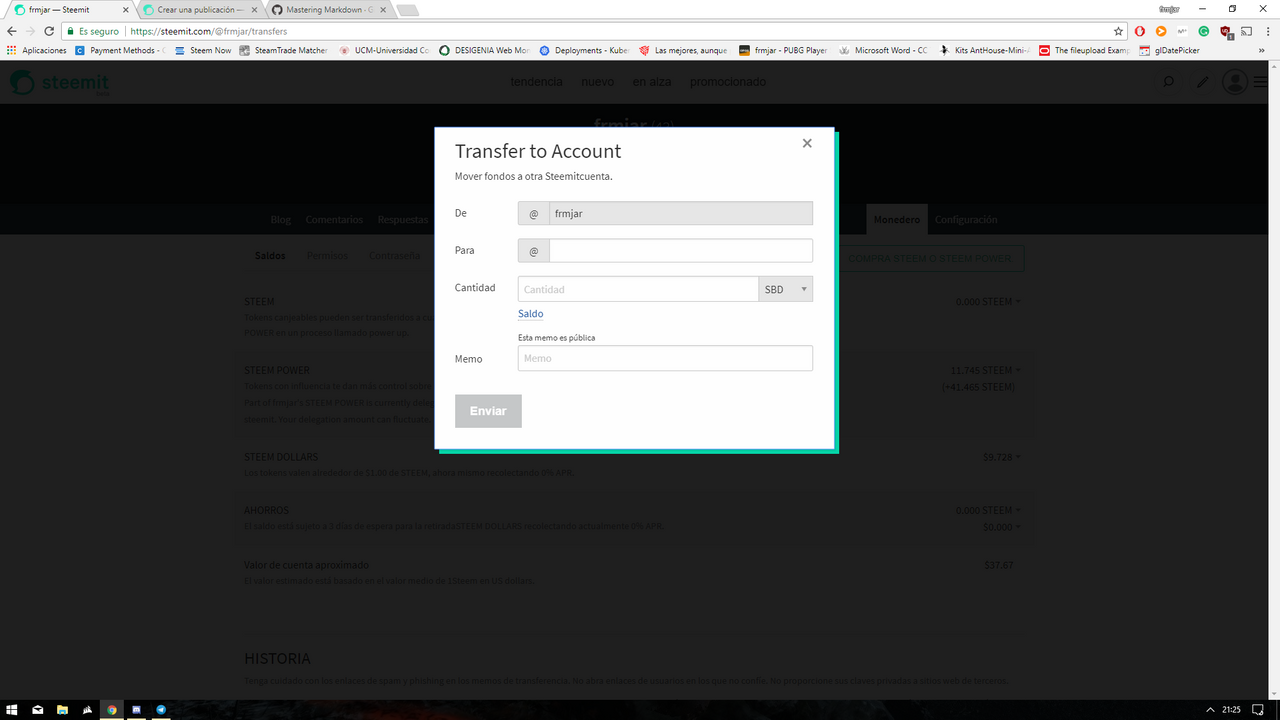
Task: Reload the current page
Action: (49, 31)
